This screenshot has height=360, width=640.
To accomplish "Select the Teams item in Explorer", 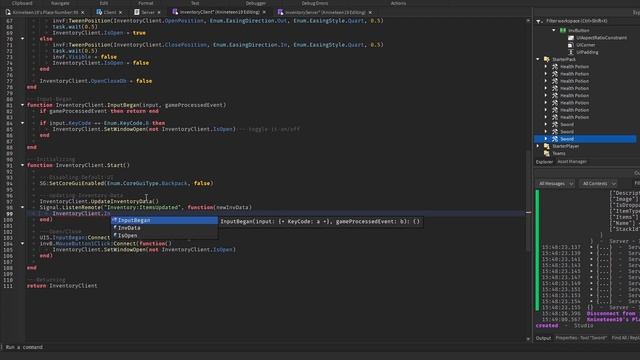I will click(559, 153).
